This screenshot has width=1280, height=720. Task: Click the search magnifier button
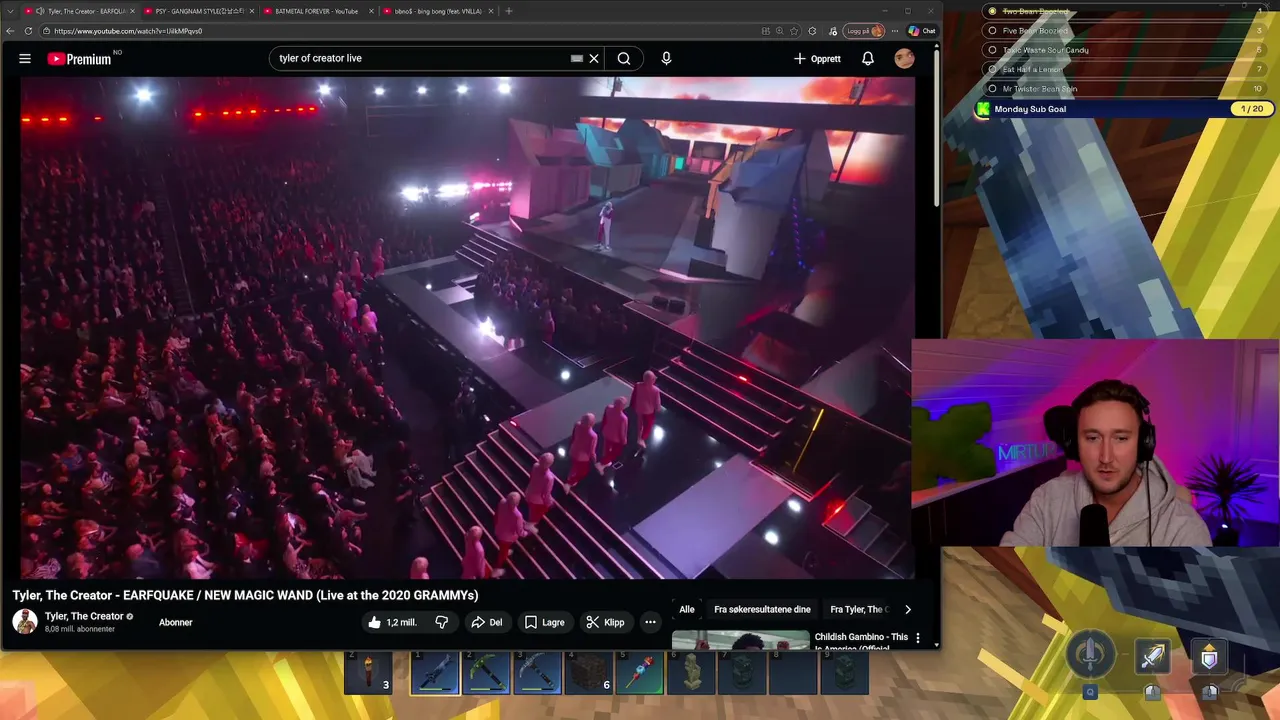(x=623, y=59)
